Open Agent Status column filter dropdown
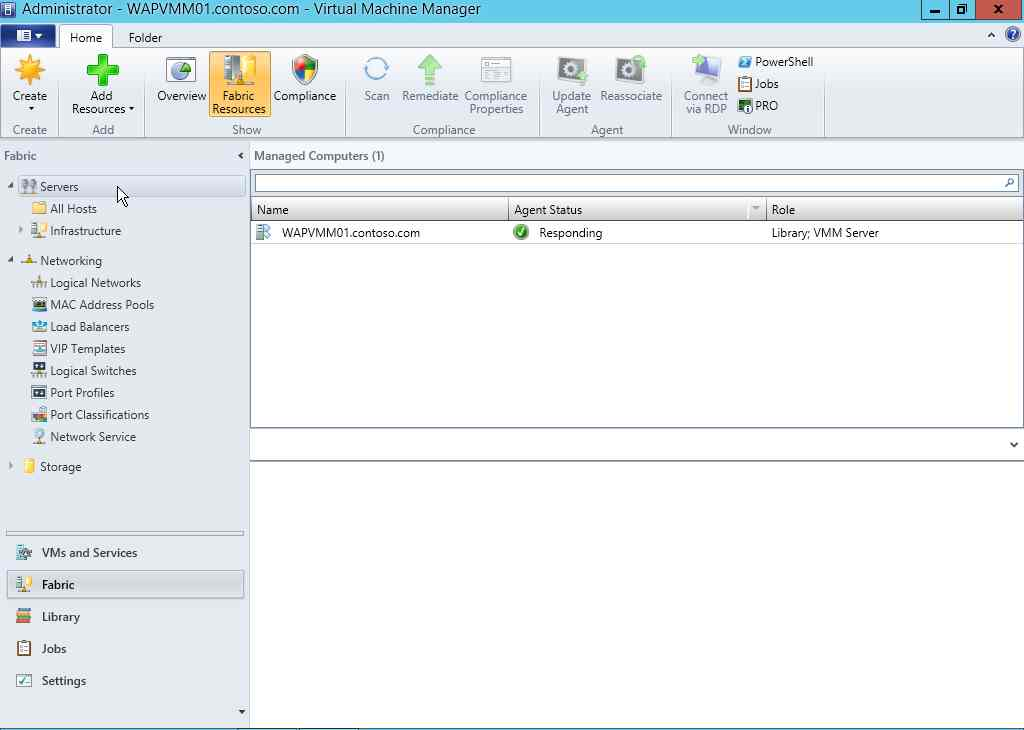The width and height of the screenshot is (1024, 730). tap(756, 209)
